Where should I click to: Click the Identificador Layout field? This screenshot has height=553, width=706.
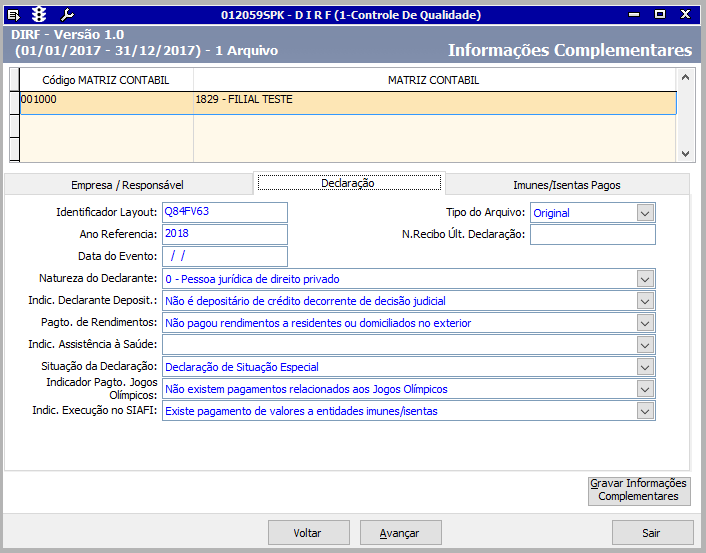click(x=225, y=212)
